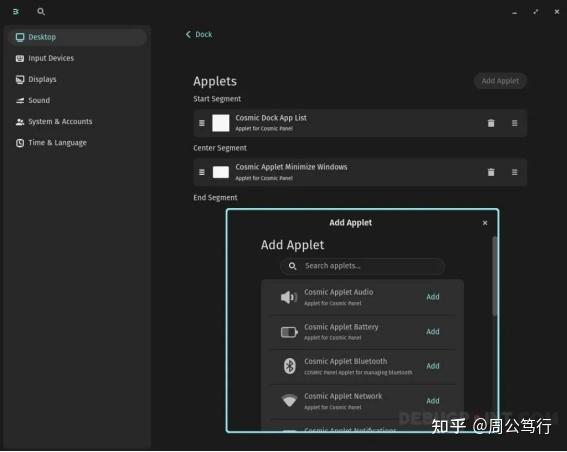This screenshot has width=567, height=452.
Task: Grab drag handle of Minimize Windows applet
Action: click(x=202, y=172)
